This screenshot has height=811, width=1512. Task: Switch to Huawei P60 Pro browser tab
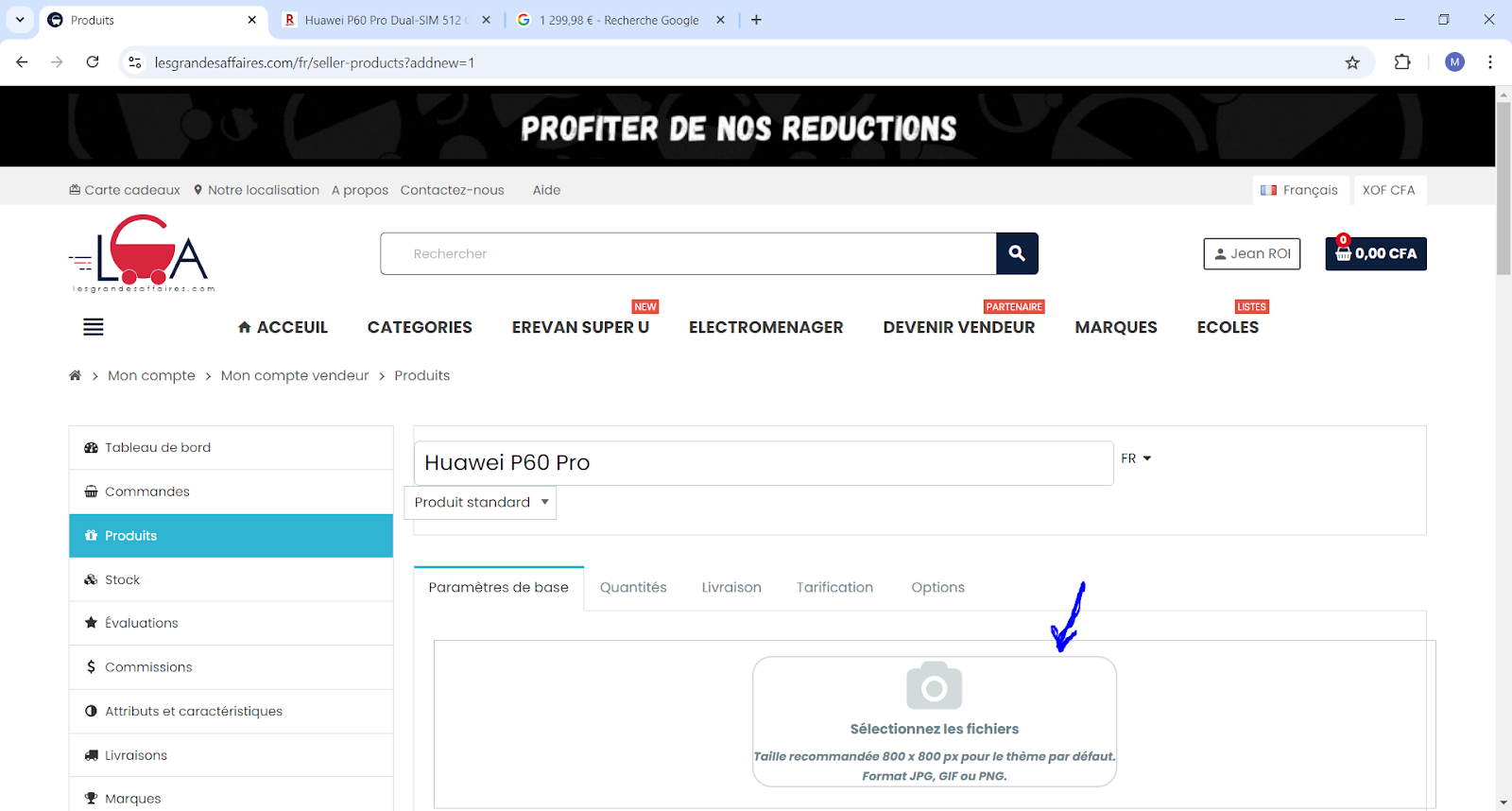387,20
